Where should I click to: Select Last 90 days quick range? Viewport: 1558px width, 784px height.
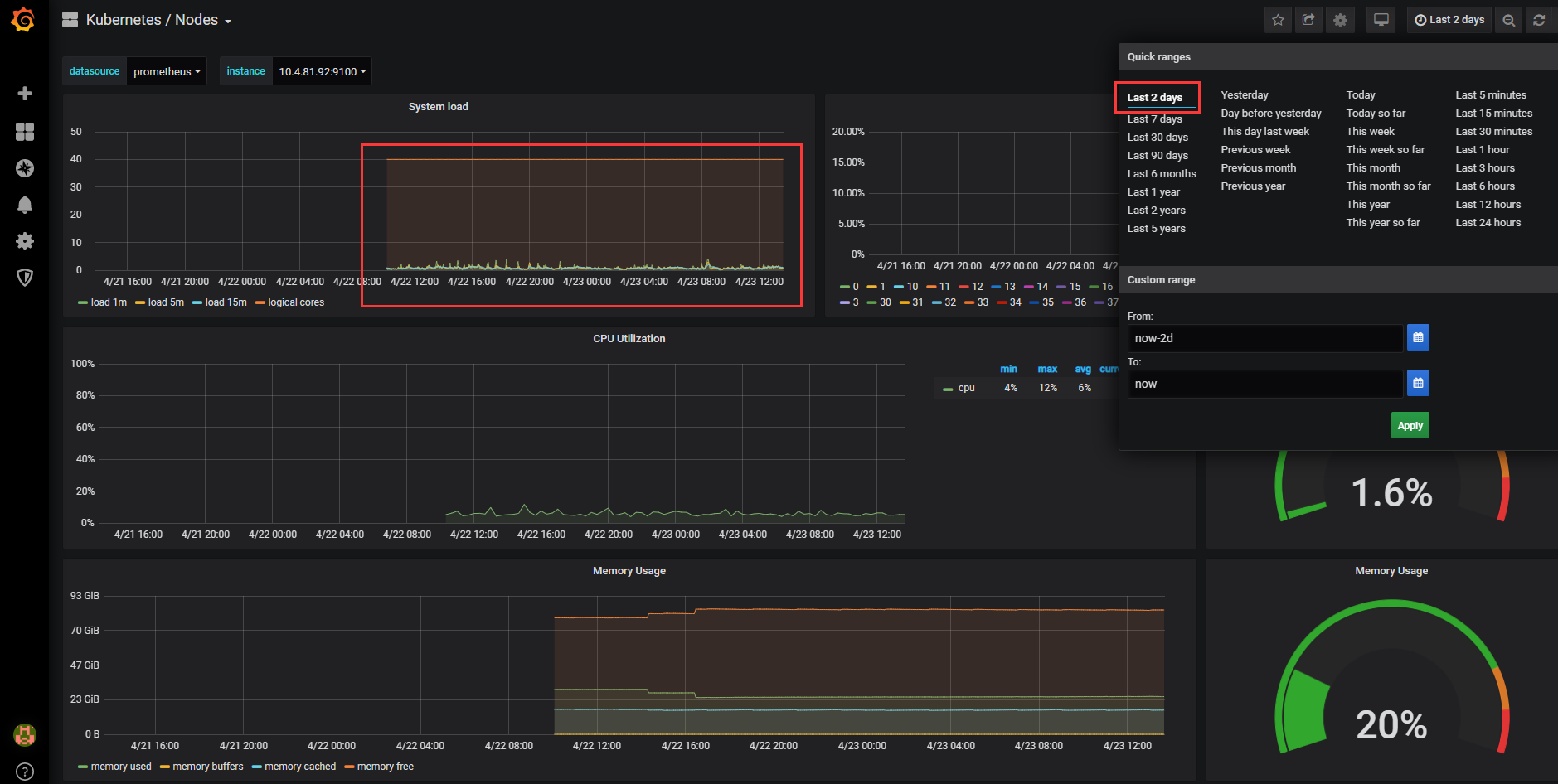1158,156
